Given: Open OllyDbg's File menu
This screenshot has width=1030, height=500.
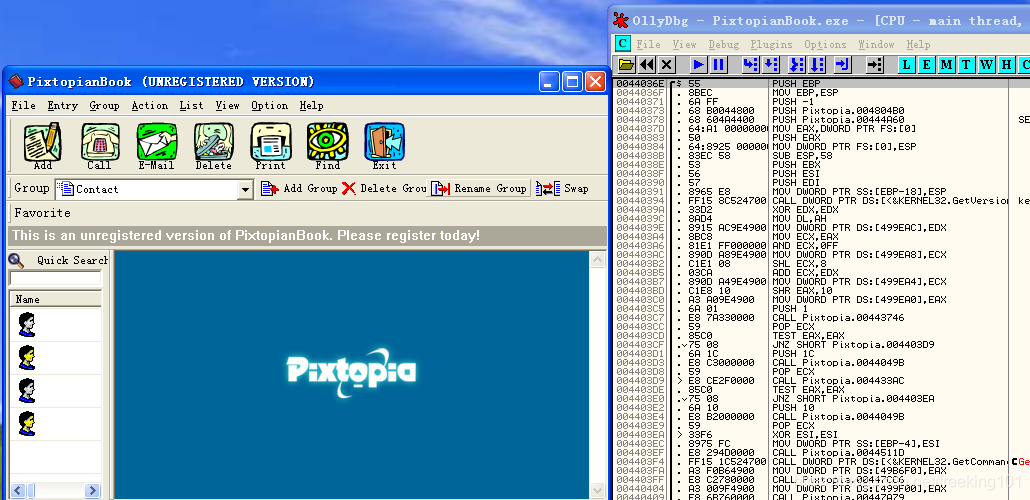Looking at the screenshot, I should (x=648, y=44).
